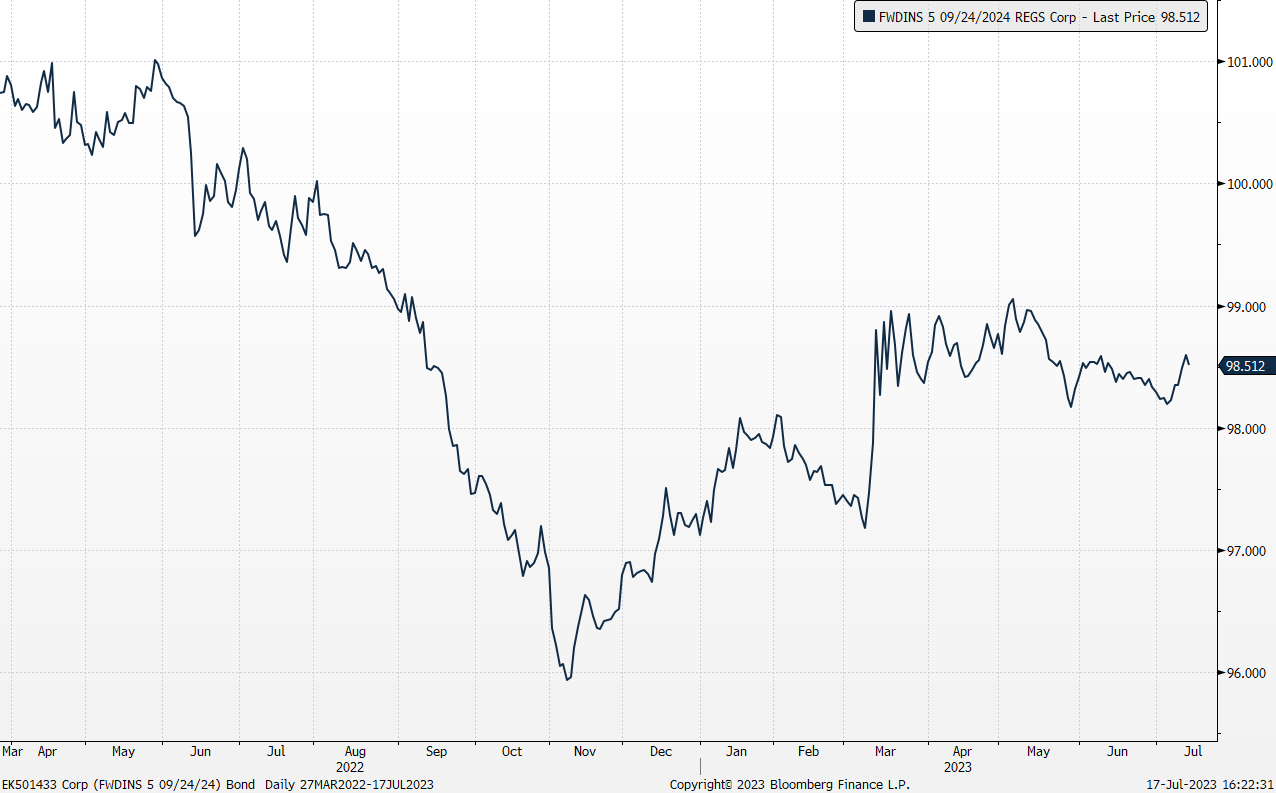Click the Dec month label
This screenshot has width=1276, height=793.
[661, 751]
